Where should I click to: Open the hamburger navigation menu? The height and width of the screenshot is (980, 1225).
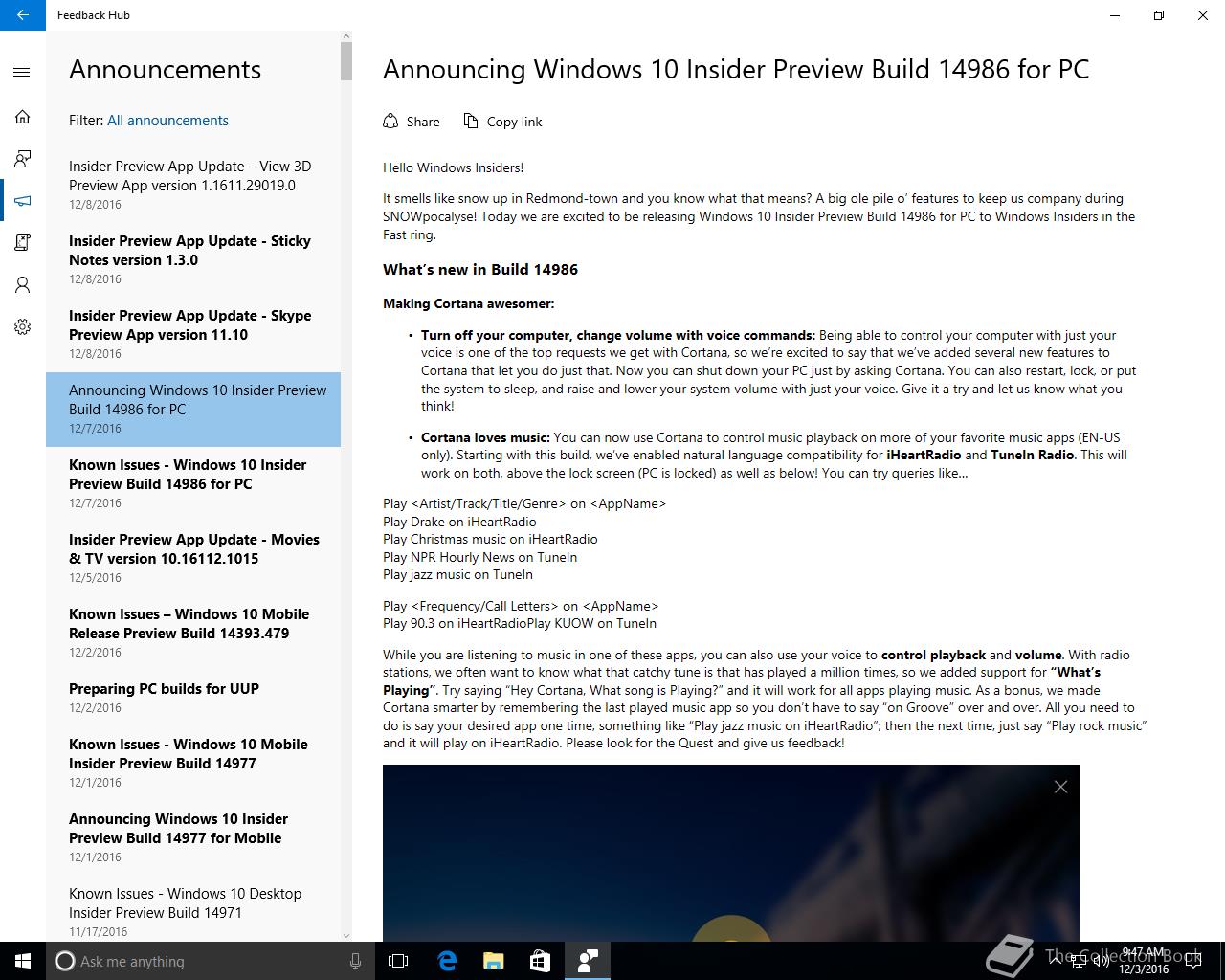click(x=22, y=72)
